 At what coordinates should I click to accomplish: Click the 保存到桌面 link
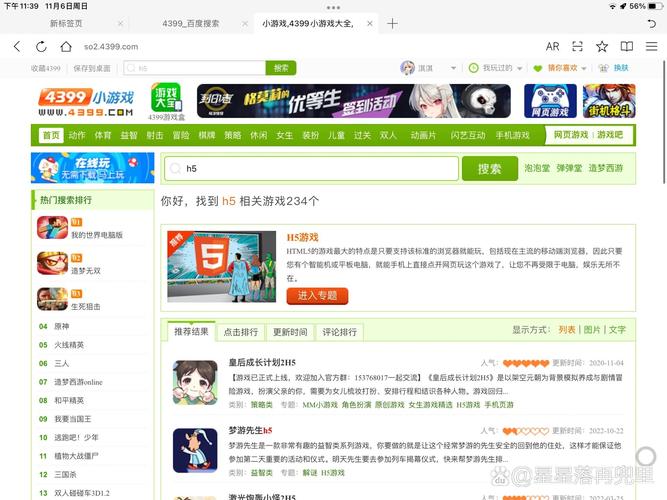92,68
